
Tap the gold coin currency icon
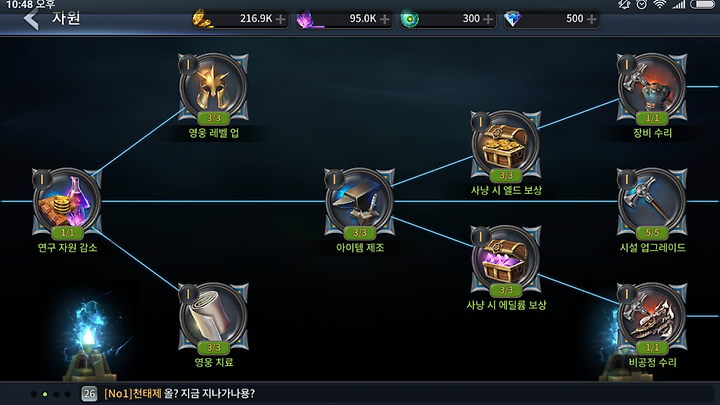202,19
